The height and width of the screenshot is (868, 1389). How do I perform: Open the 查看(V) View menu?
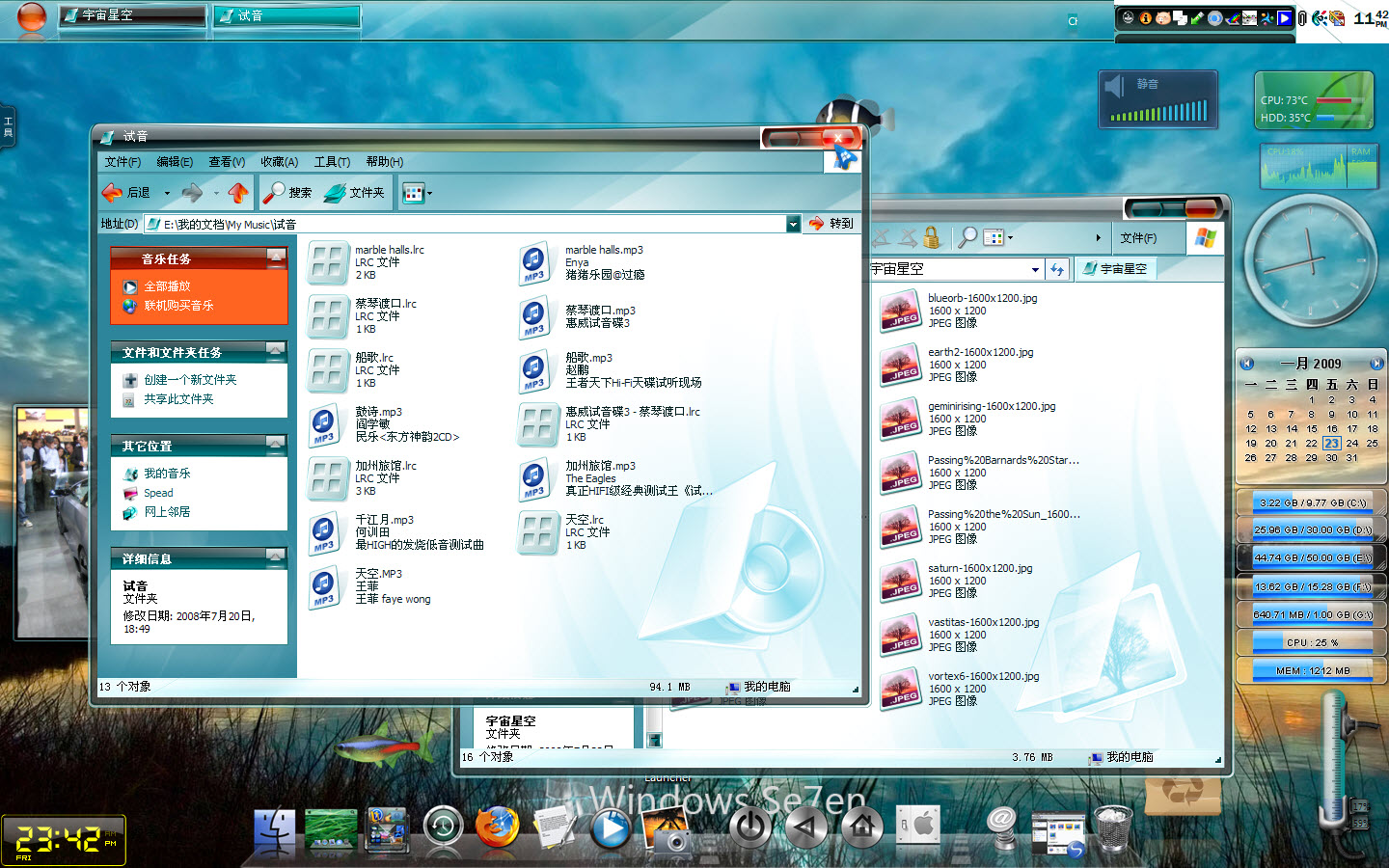click(227, 162)
